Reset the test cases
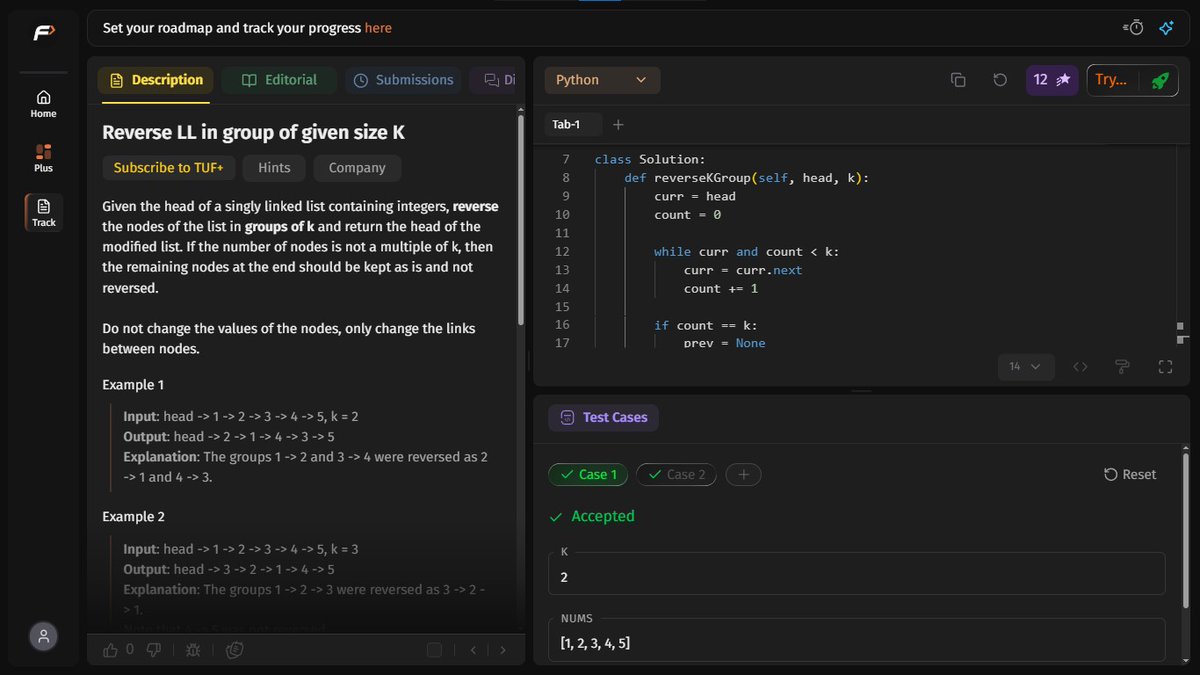This screenshot has height=675, width=1200. (x=1130, y=475)
